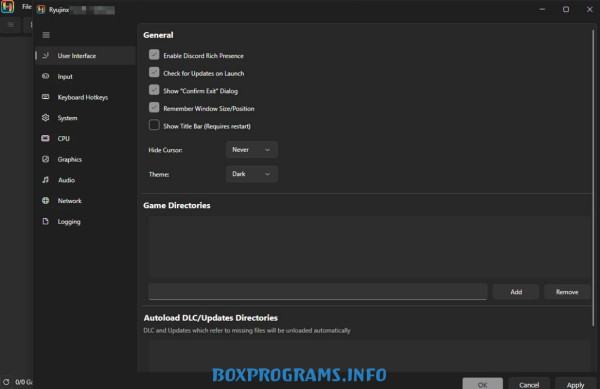600x389 pixels.
Task: Switch to the Graphics settings tab
Action: point(85,159)
